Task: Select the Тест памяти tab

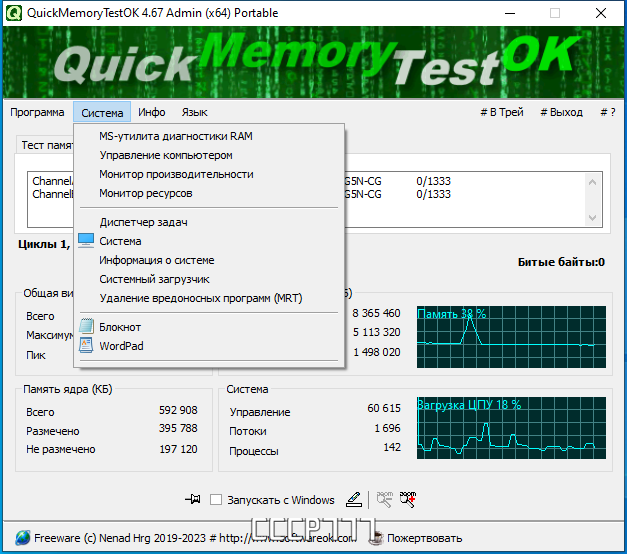Action: click(x=45, y=145)
